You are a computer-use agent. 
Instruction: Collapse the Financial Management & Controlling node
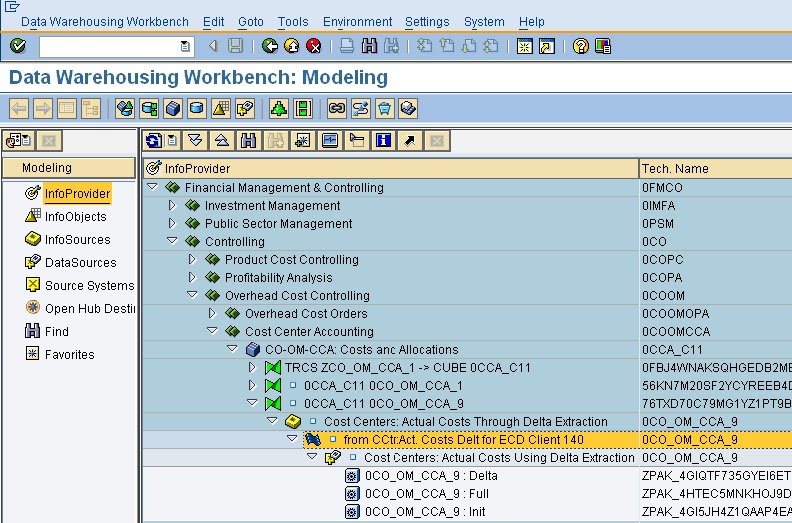tap(152, 187)
